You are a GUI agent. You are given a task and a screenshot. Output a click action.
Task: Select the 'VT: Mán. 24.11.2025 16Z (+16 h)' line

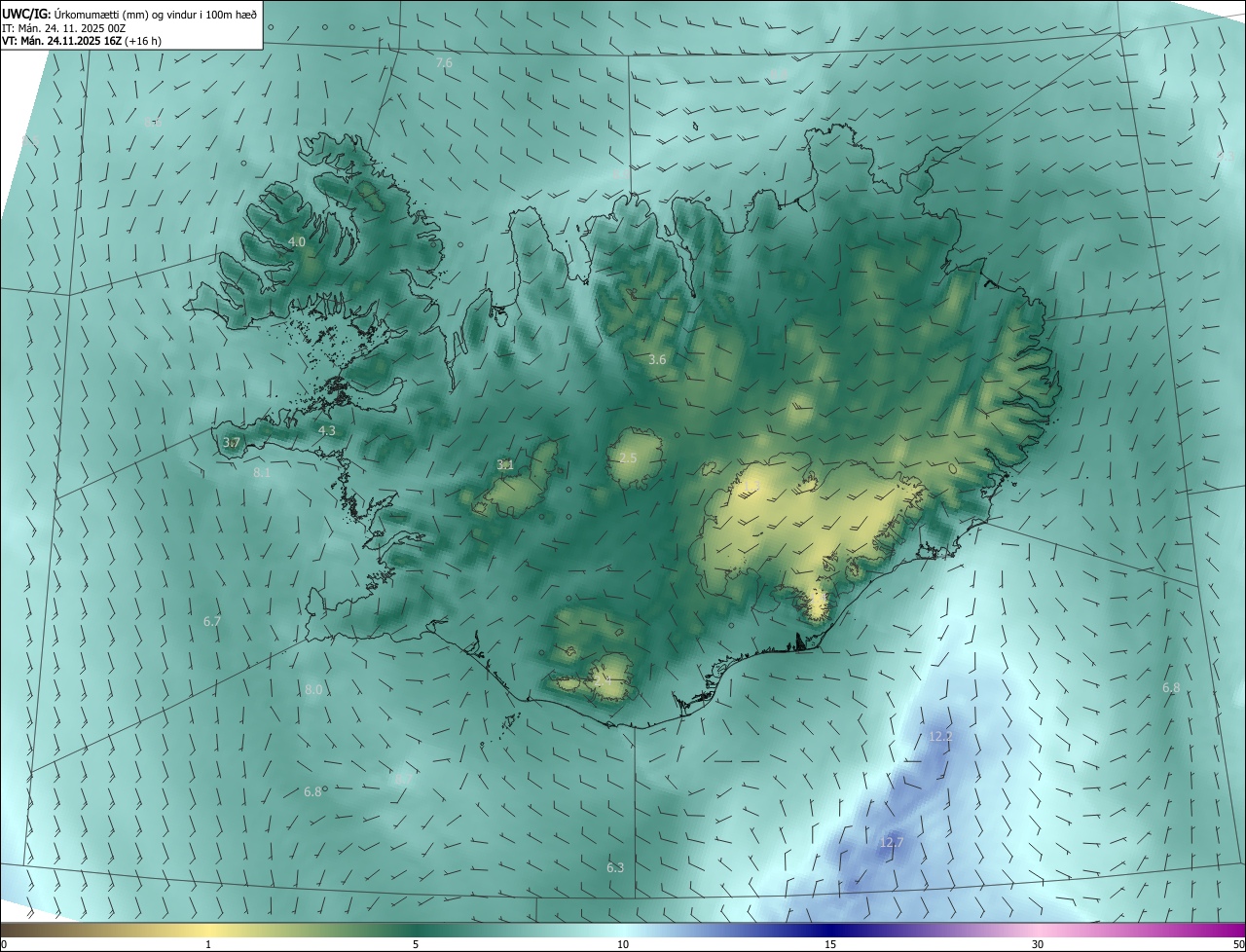point(82,41)
